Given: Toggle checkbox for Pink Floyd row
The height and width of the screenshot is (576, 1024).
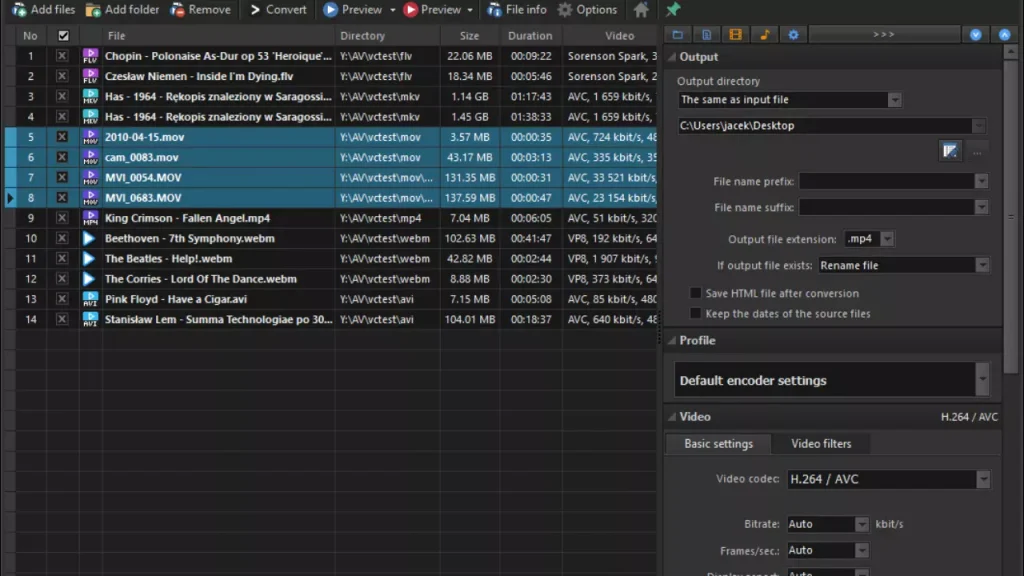Looking at the screenshot, I should pyautogui.click(x=62, y=299).
